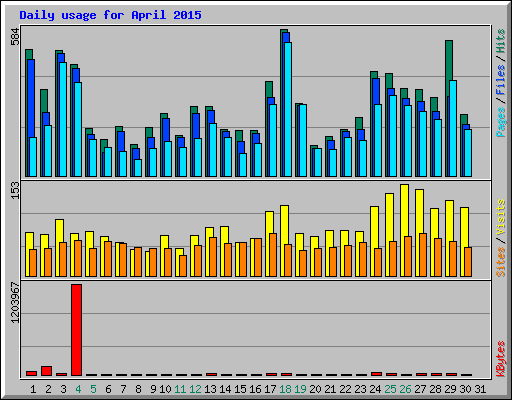Screen dimensions: 512x400
Task: Click day label "3" on the x-axis
Action: (63, 389)
